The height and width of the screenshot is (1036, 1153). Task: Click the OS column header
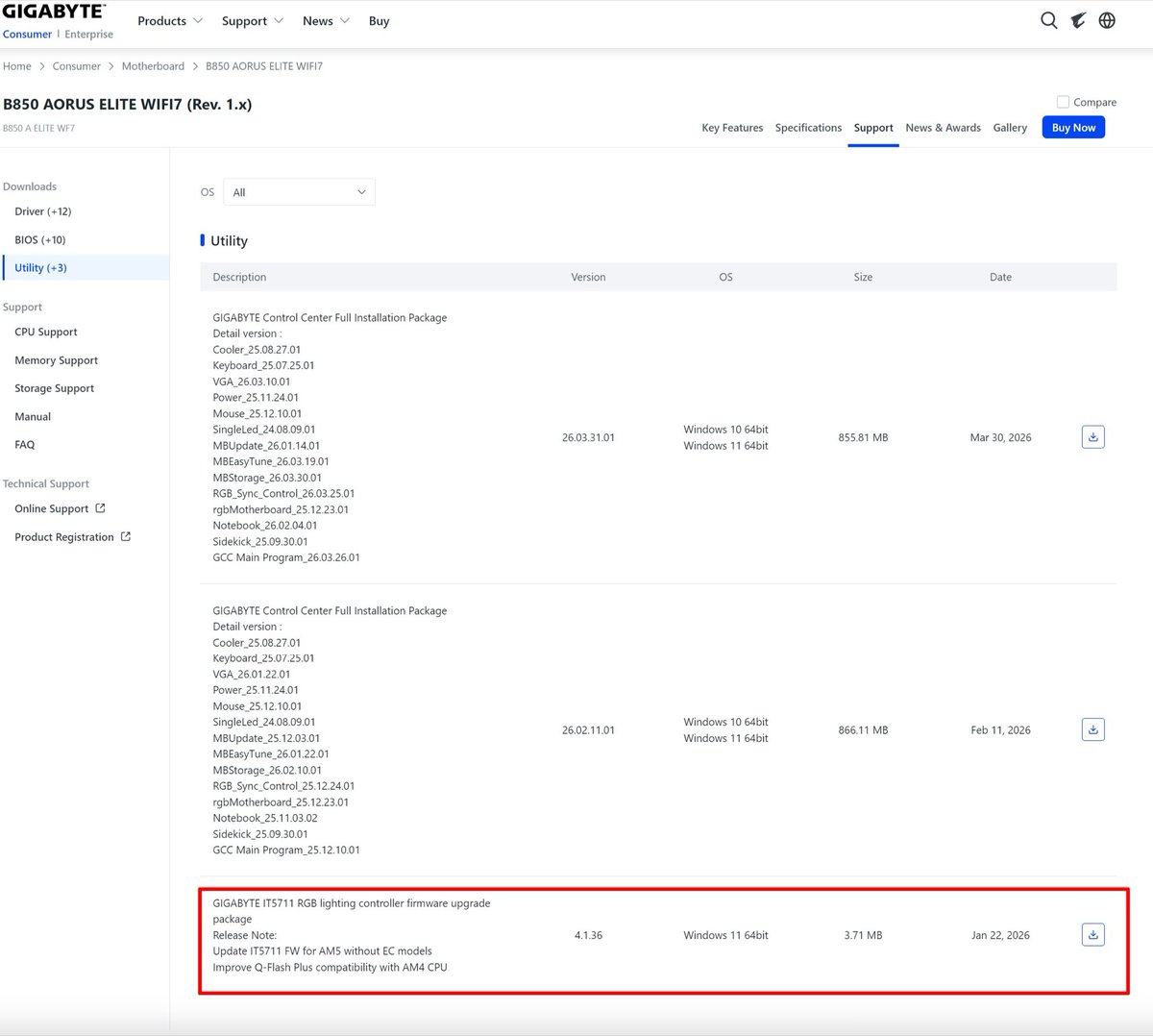725,277
